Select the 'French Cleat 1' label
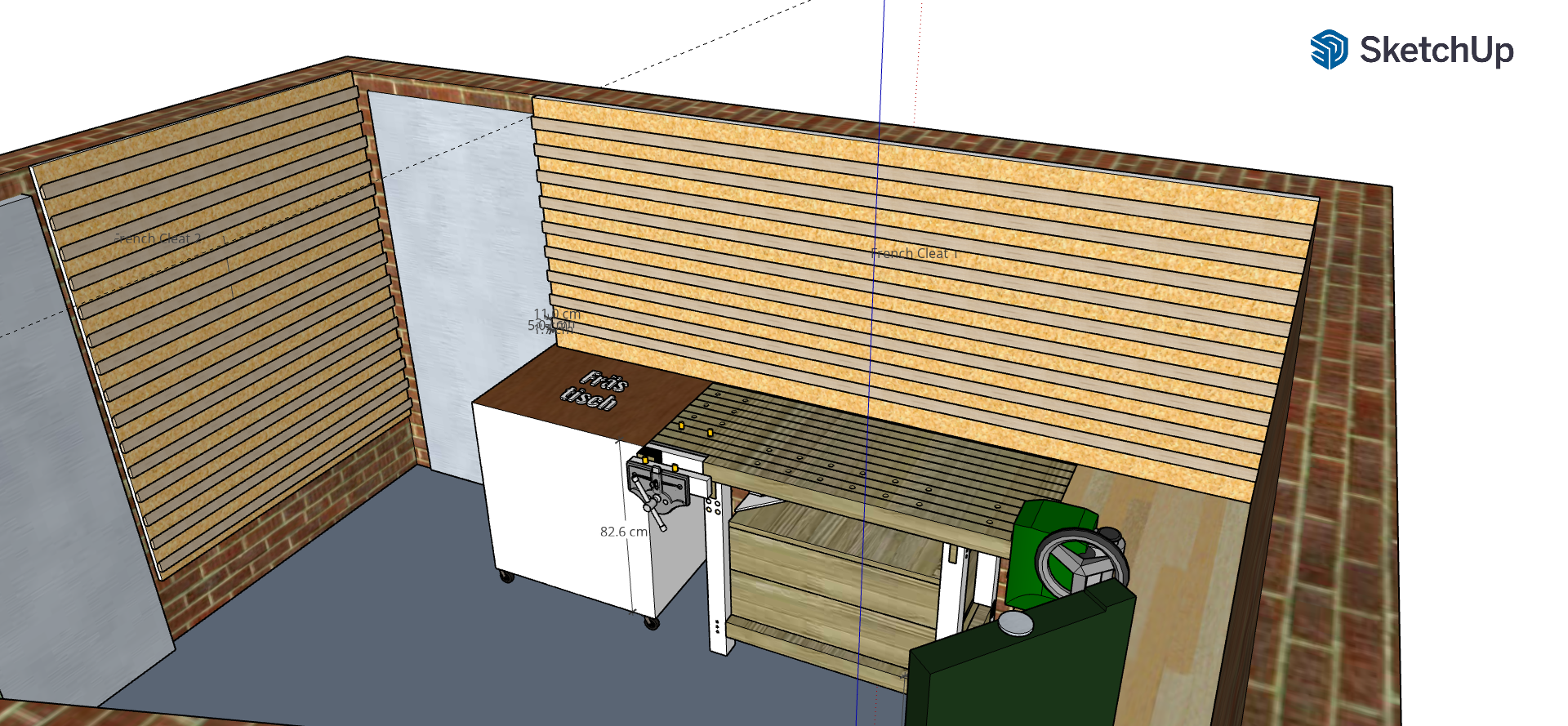The height and width of the screenshot is (726, 1568). [x=913, y=254]
